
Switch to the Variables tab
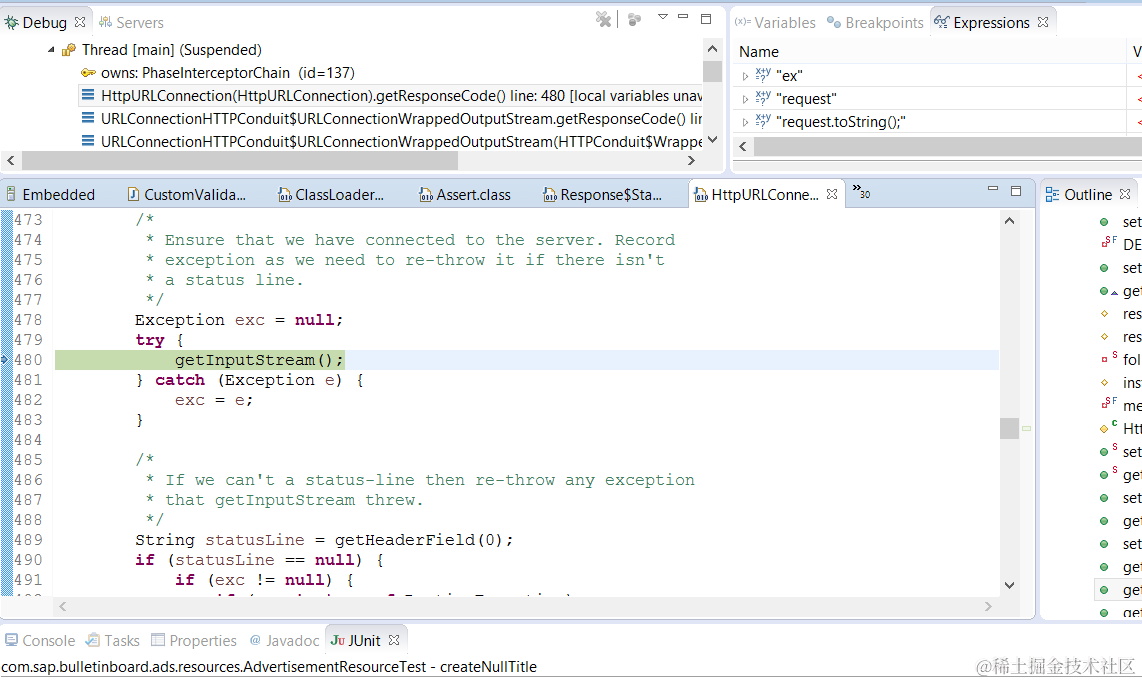[x=776, y=23]
